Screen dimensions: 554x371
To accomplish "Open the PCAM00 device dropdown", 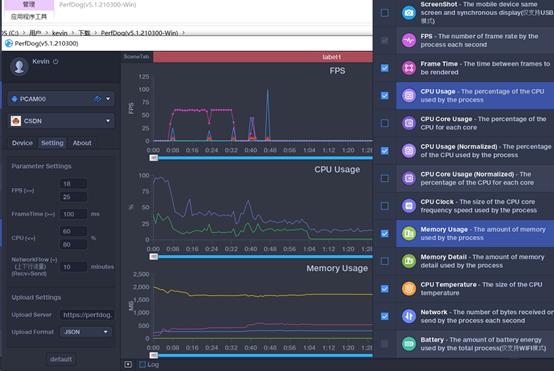I will coord(60,99).
